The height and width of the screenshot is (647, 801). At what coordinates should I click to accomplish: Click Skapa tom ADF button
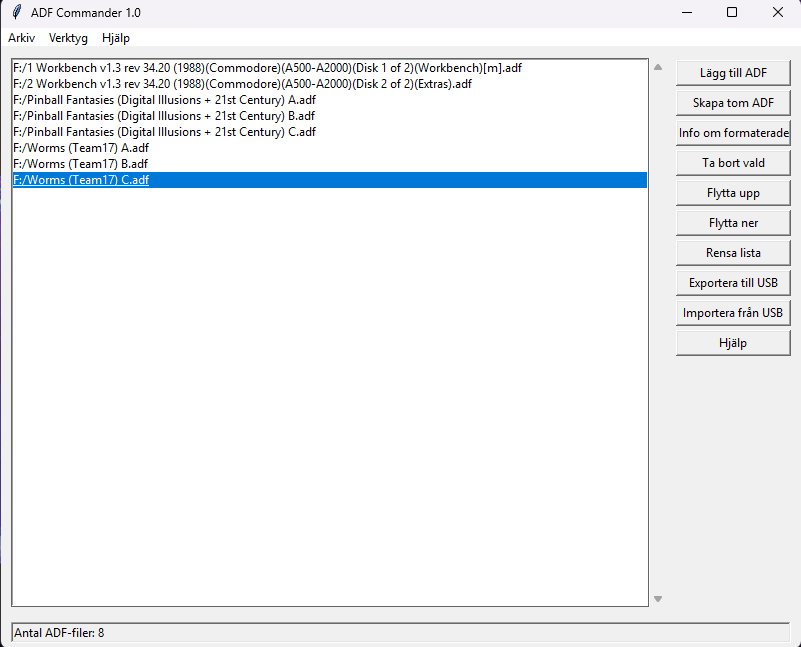[x=733, y=103]
